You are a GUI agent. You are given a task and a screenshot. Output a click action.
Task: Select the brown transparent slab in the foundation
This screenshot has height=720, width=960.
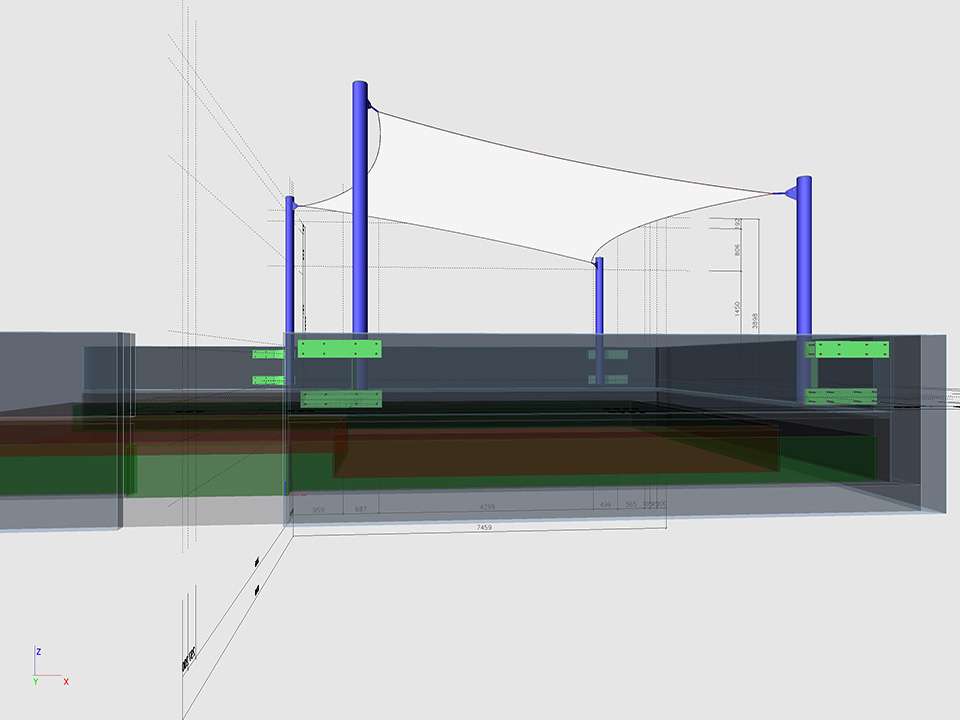click(x=560, y=450)
